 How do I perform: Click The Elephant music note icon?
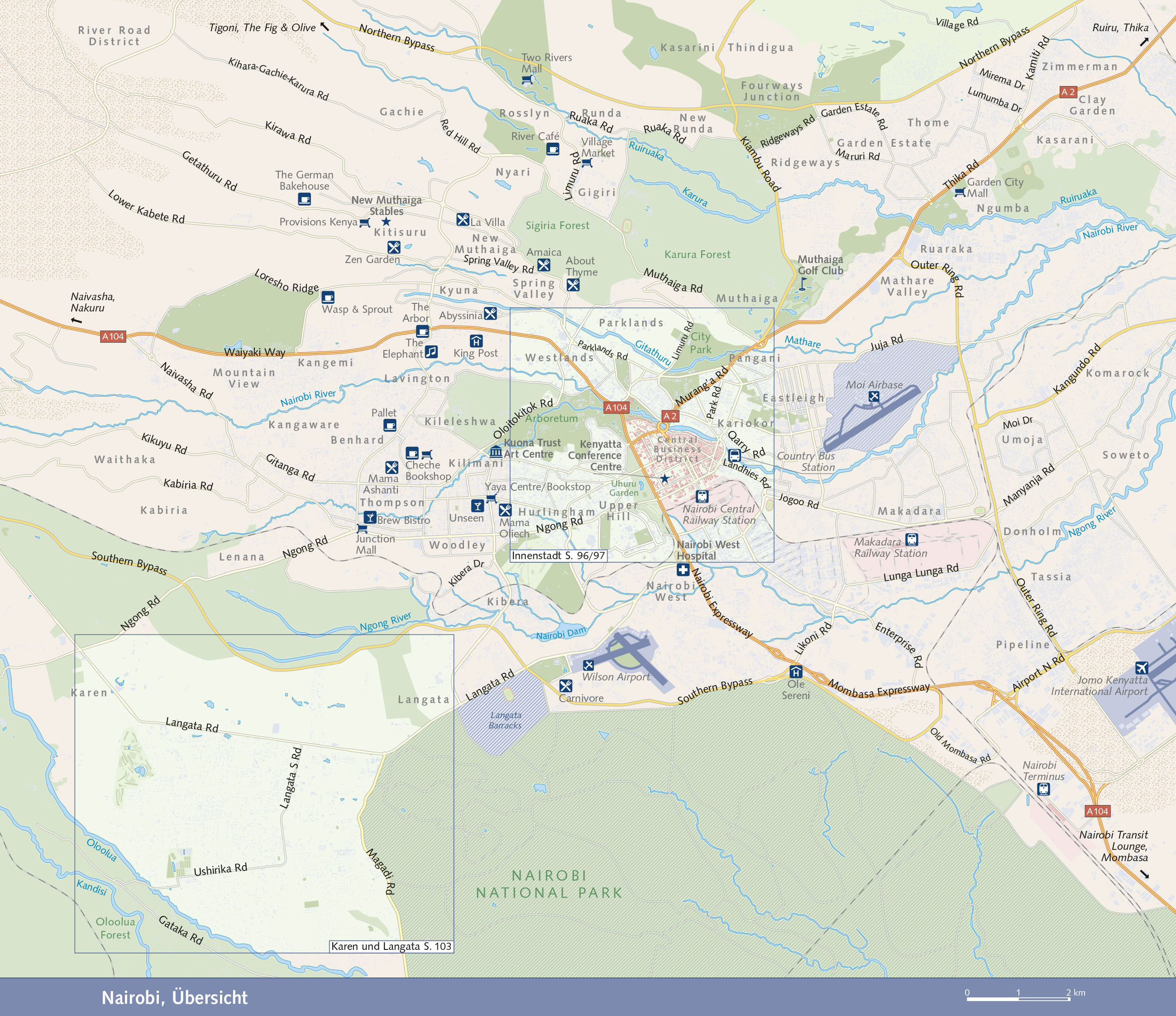[431, 352]
